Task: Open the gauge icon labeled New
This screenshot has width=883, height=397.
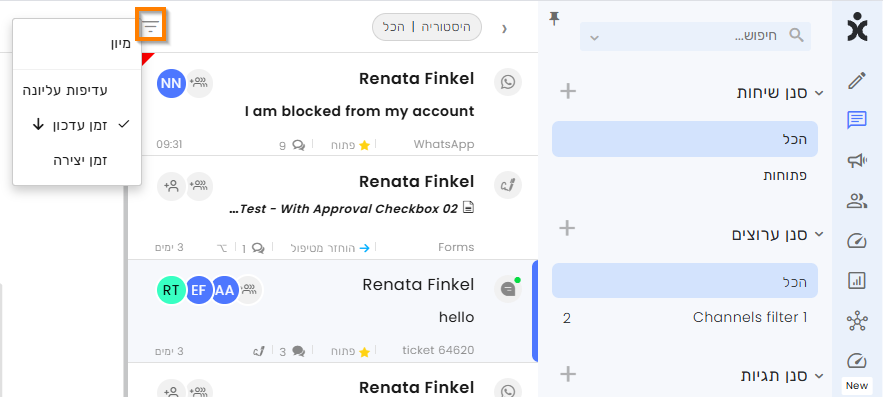Action: (857, 361)
